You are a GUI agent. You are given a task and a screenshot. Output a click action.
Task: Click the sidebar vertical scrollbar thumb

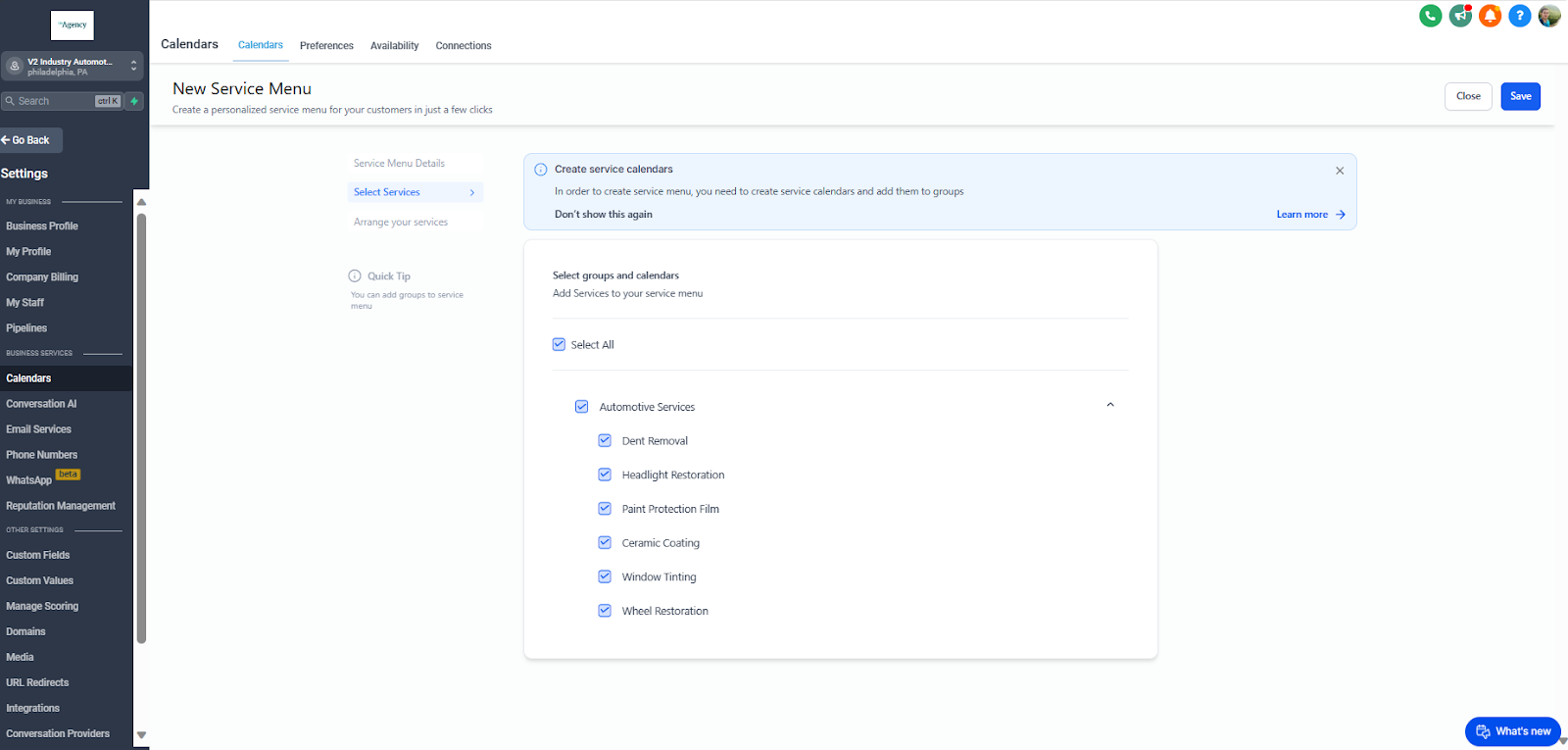[x=141, y=428]
